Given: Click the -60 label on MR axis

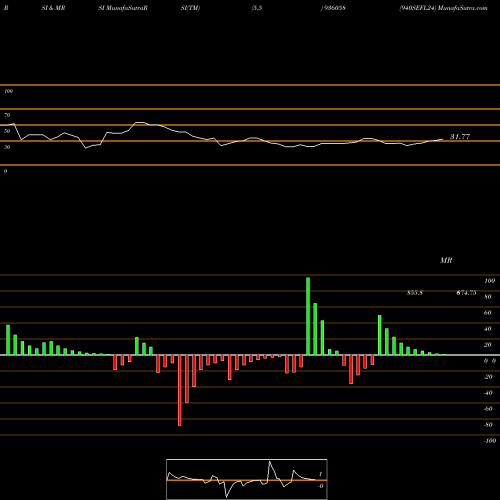Looking at the screenshot, I should (488, 409).
